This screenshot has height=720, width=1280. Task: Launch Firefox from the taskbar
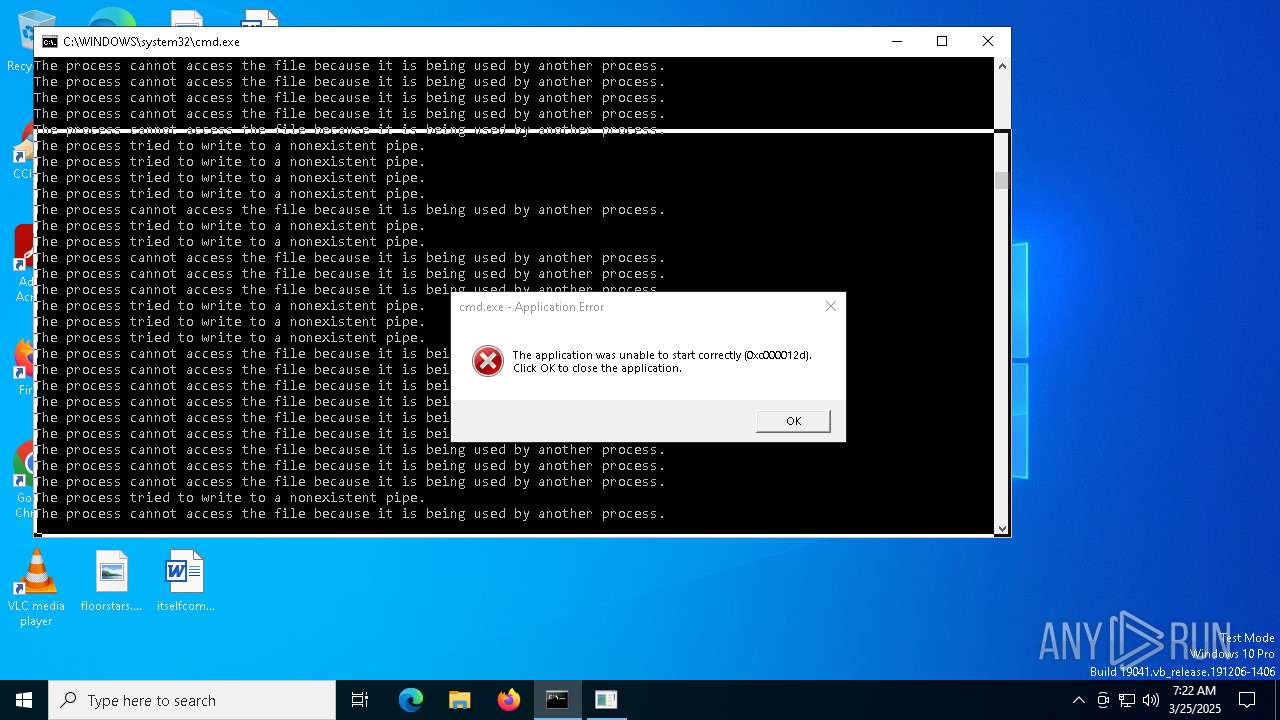pyautogui.click(x=509, y=700)
